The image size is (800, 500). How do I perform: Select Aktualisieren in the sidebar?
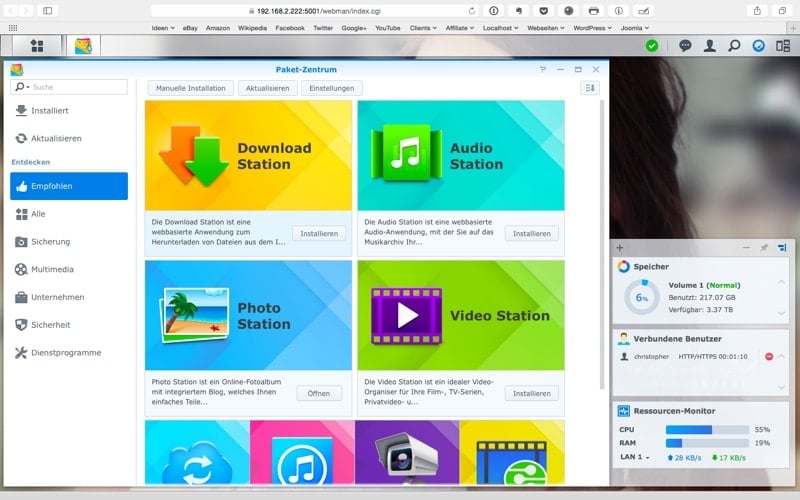(69, 138)
